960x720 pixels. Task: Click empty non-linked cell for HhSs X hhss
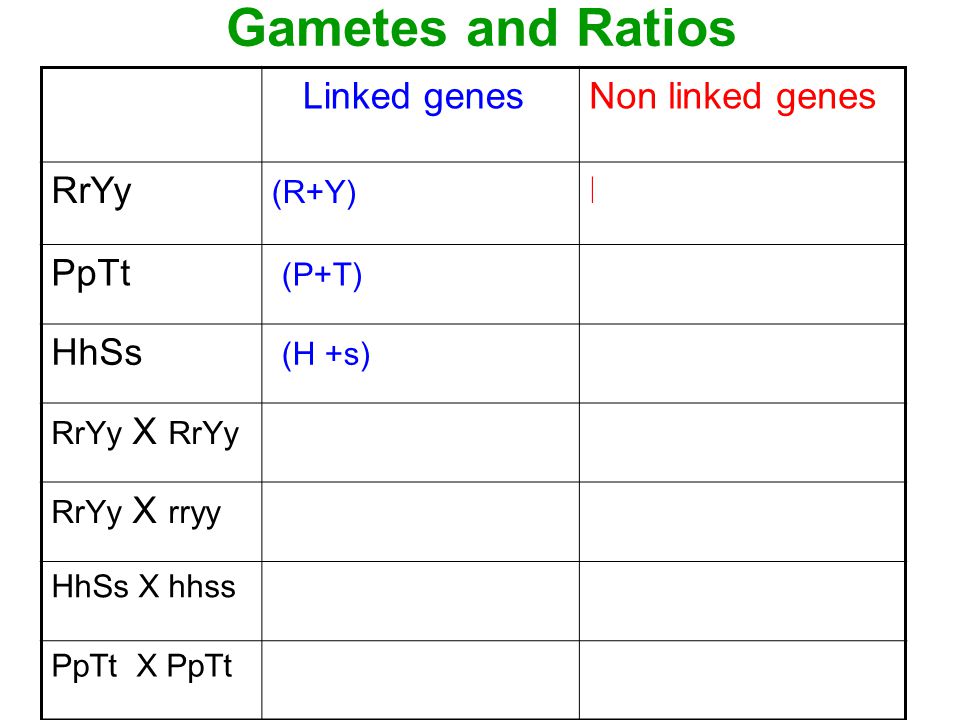742,601
